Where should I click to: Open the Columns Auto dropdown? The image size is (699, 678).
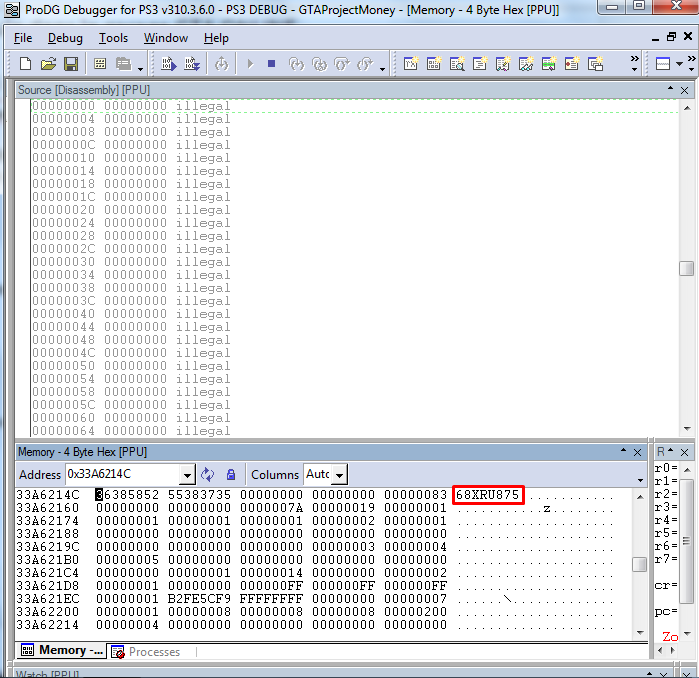coord(340,475)
